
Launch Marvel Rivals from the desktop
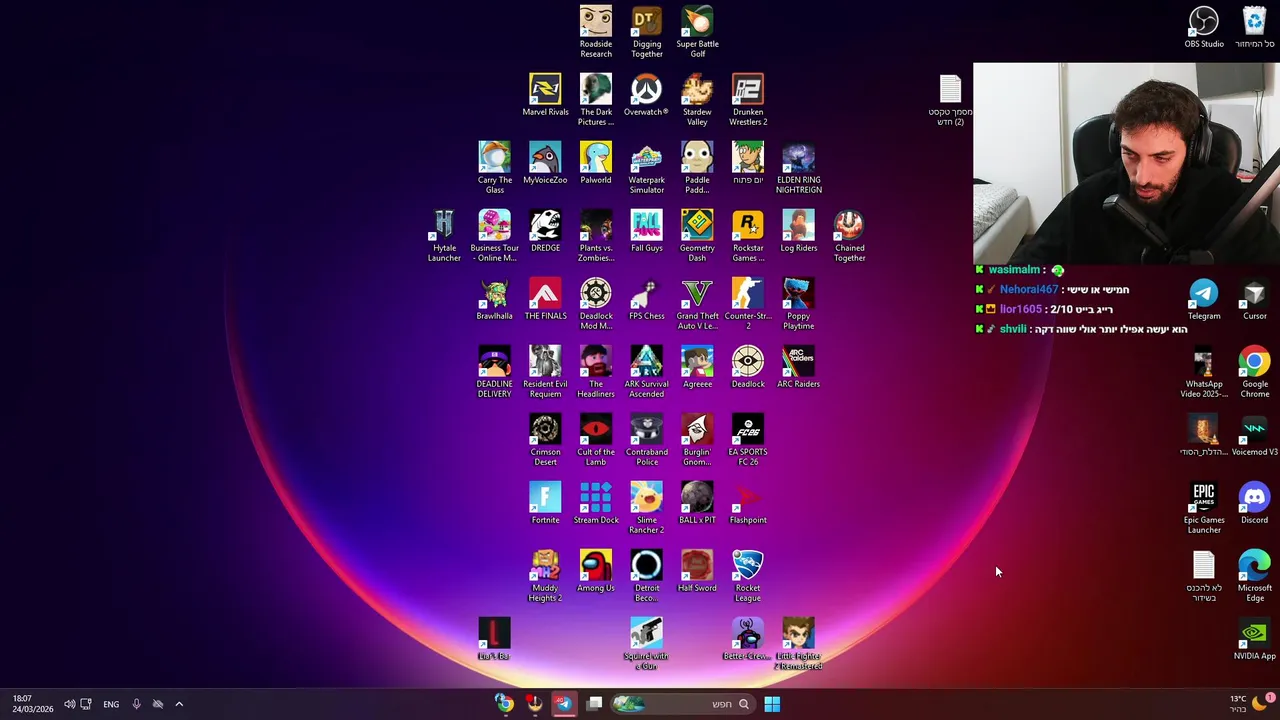(545, 95)
